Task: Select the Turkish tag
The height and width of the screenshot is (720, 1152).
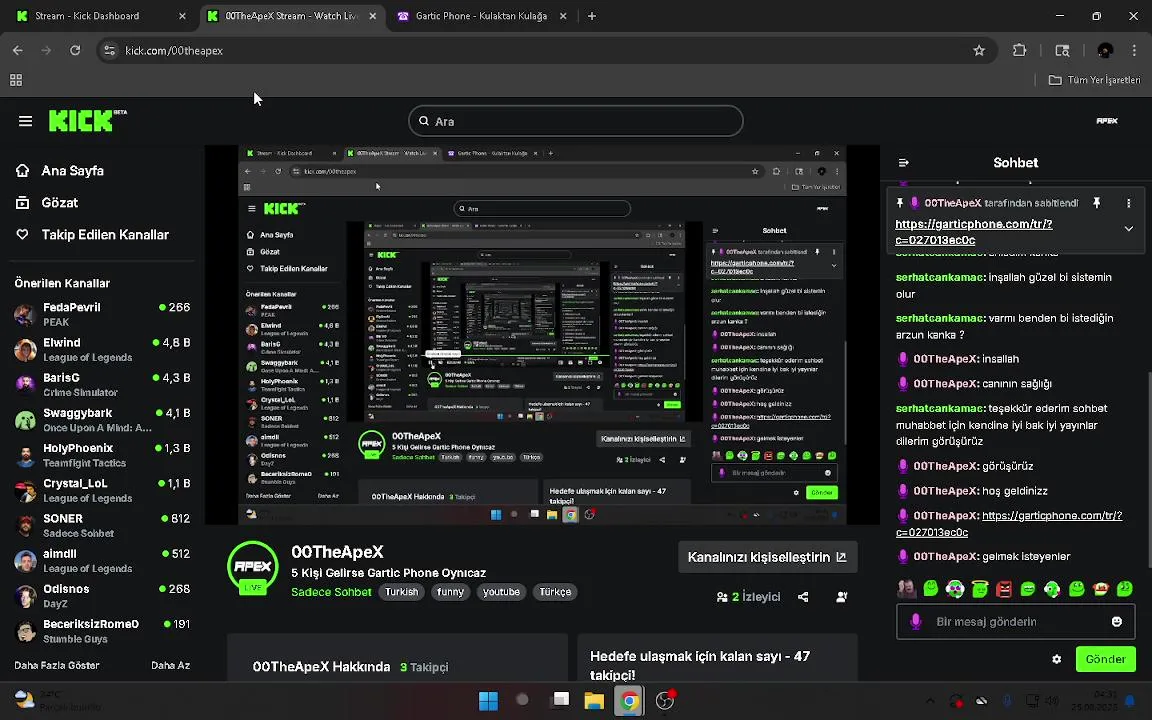Action: [401, 592]
